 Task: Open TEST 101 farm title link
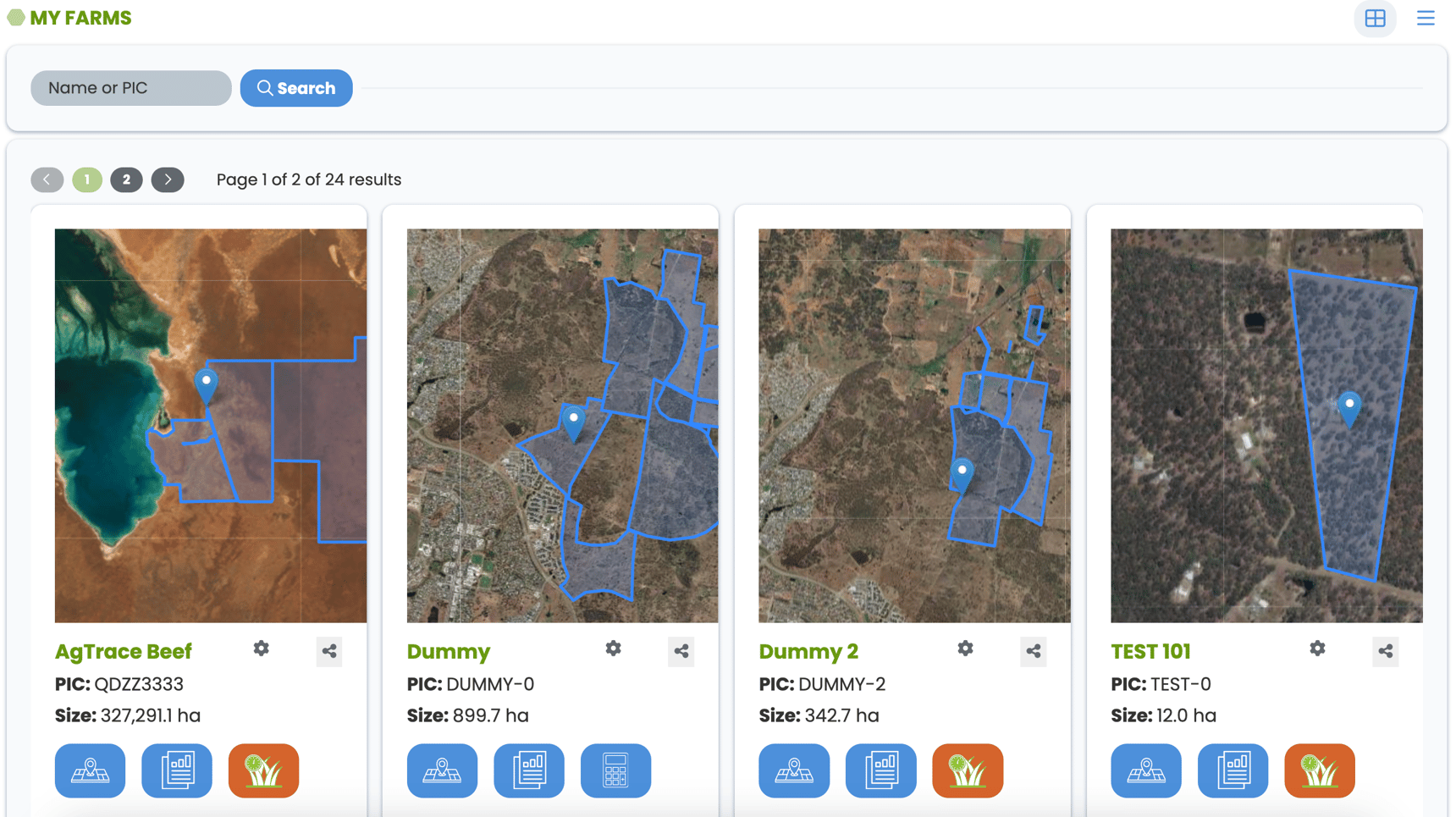tap(1150, 651)
